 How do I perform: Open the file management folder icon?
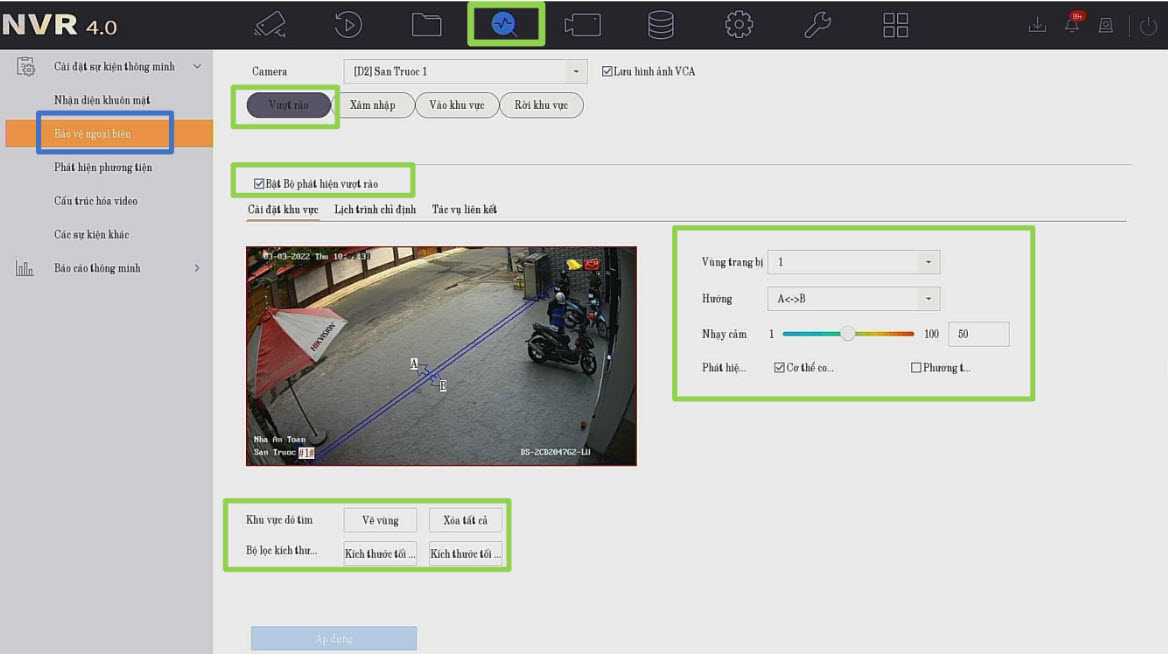click(x=426, y=24)
